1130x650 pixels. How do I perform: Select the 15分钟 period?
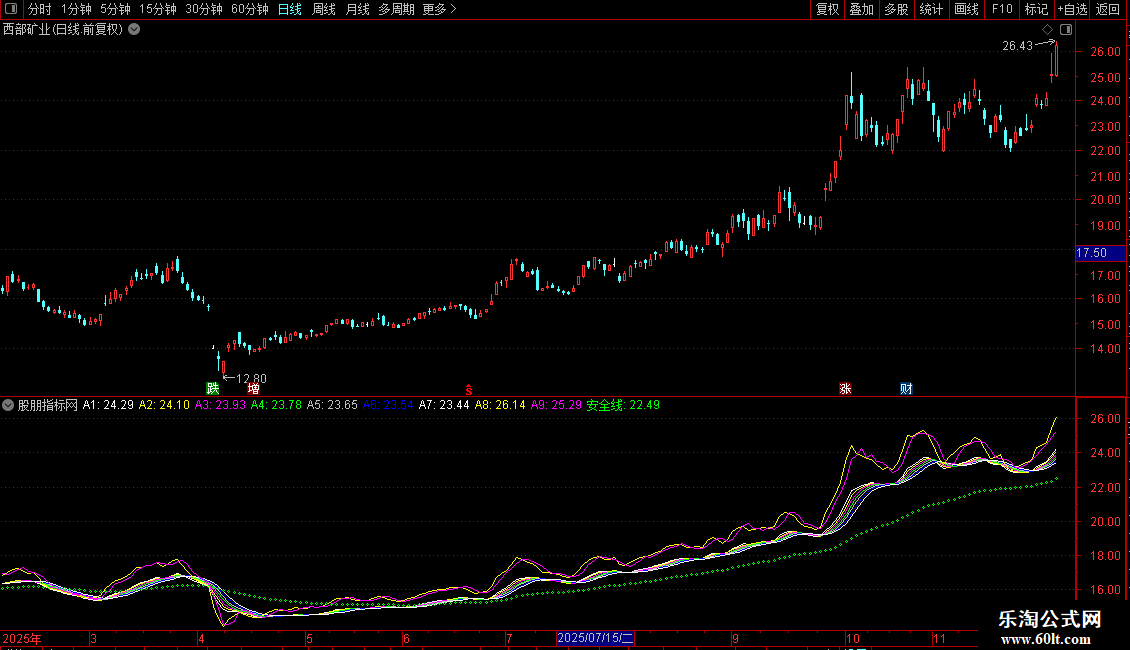(158, 9)
